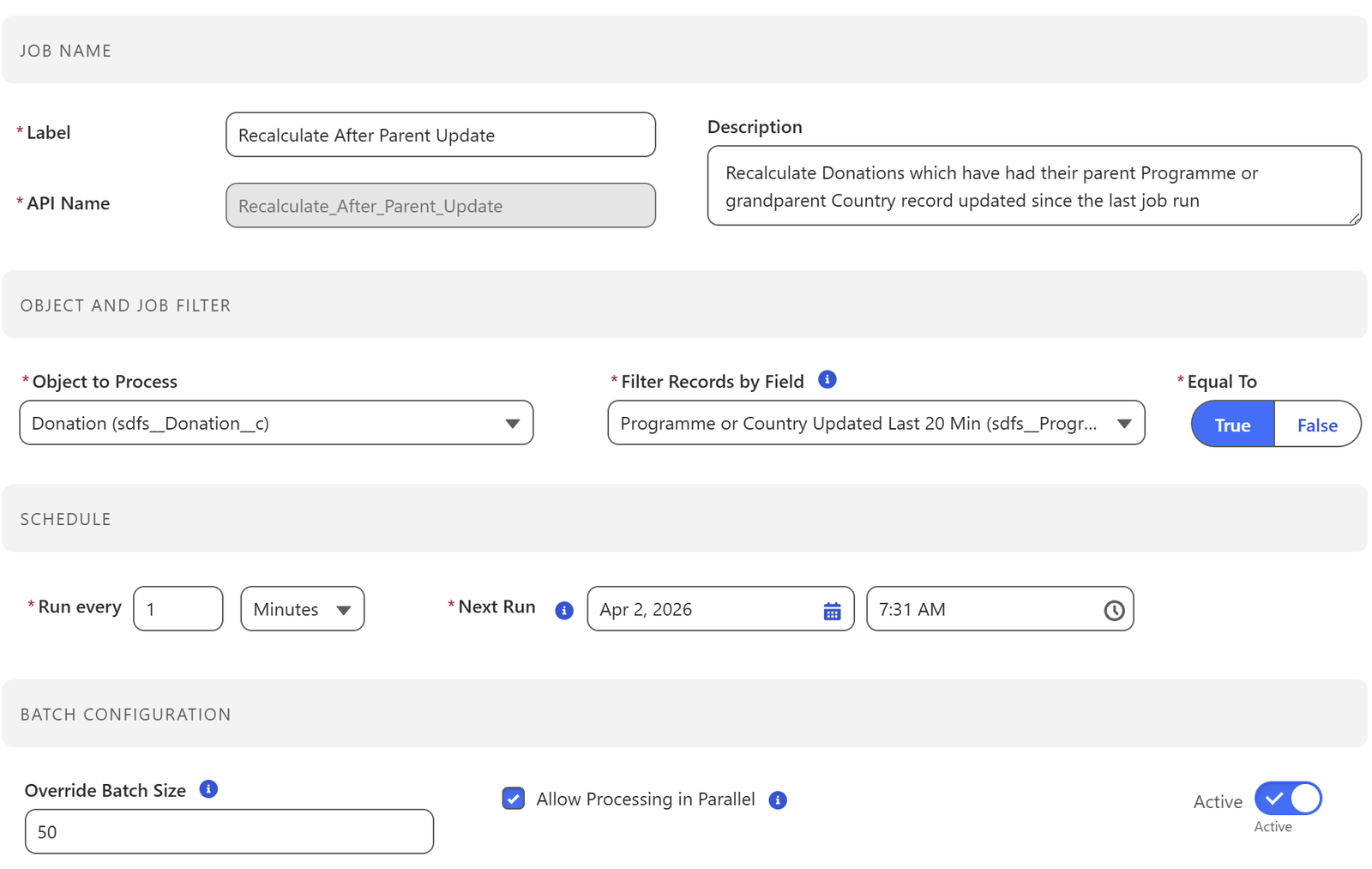This screenshot has width=1372, height=869.
Task: Click the Run every number field
Action: (x=178, y=609)
